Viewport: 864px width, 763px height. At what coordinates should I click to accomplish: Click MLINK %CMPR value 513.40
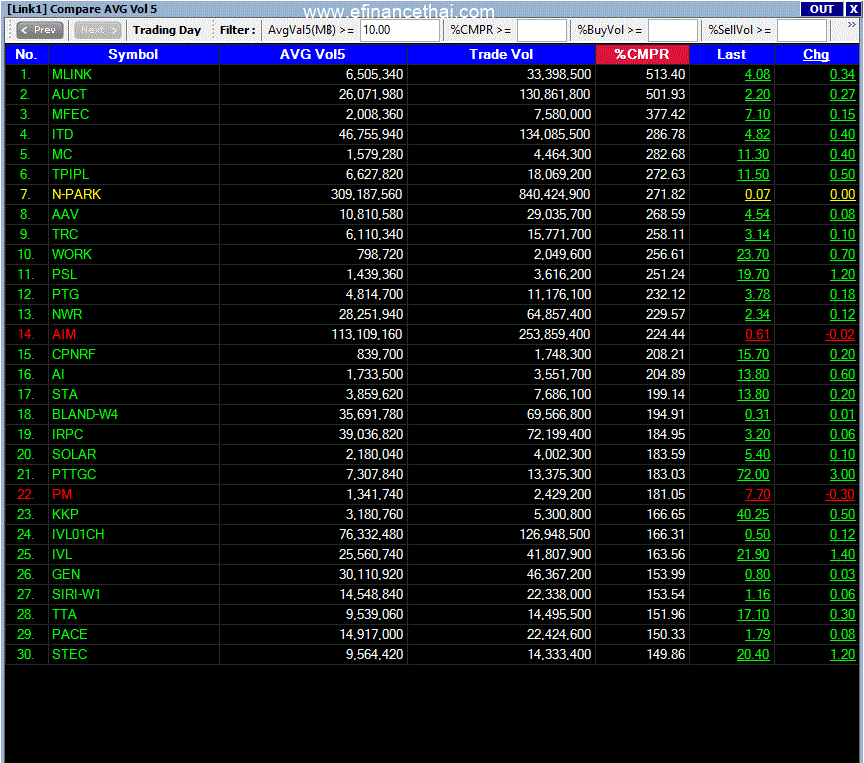(665, 74)
